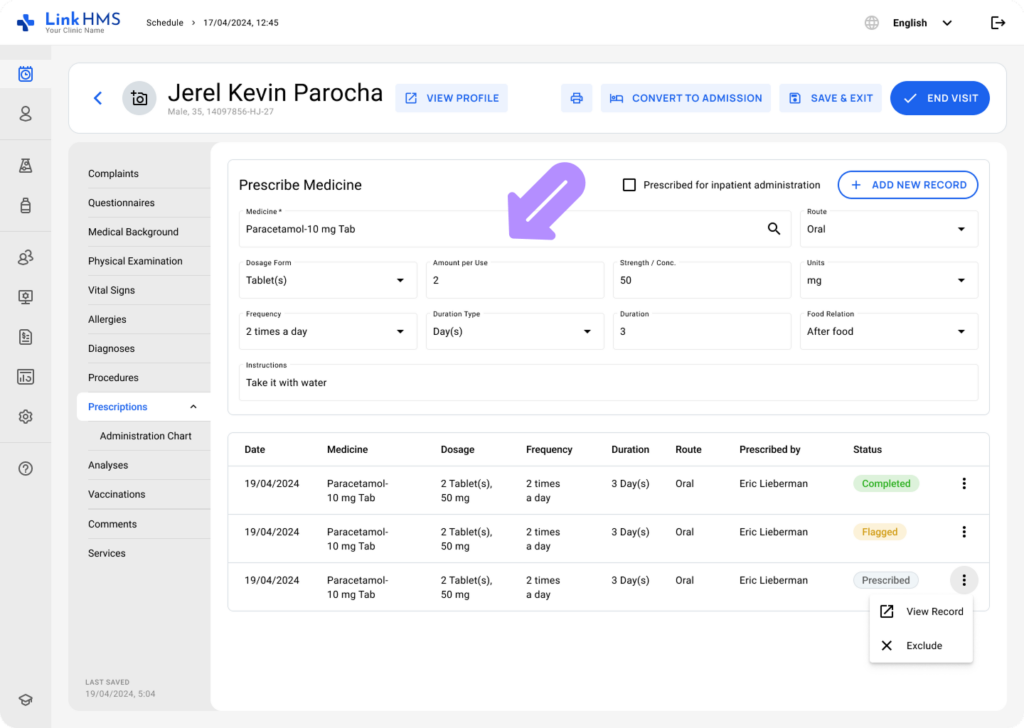The image size is (1024, 728).
Task: Click the search icon in Medicine field
Action: click(x=773, y=229)
